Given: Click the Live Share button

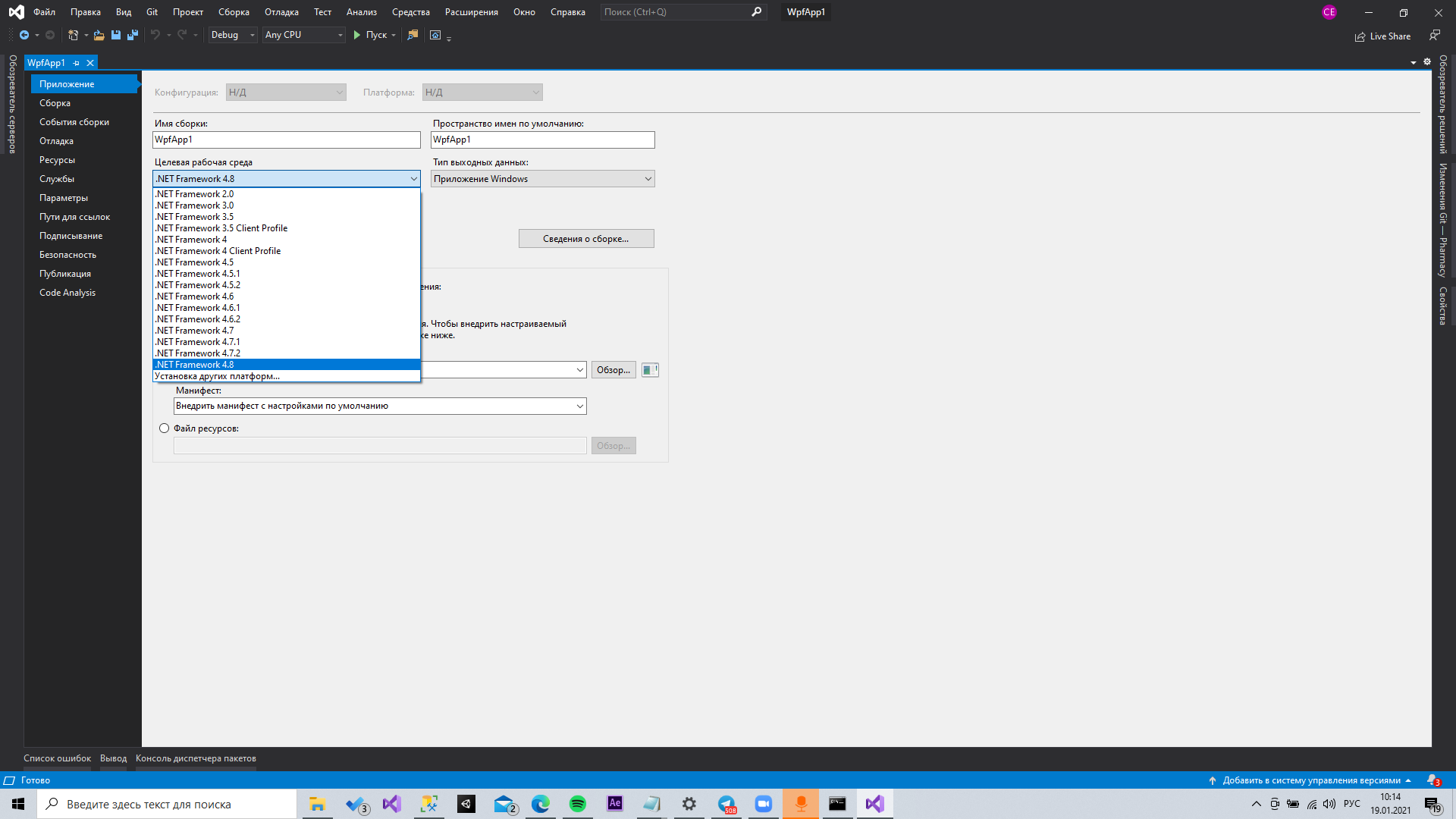Looking at the screenshot, I should click(x=1382, y=36).
